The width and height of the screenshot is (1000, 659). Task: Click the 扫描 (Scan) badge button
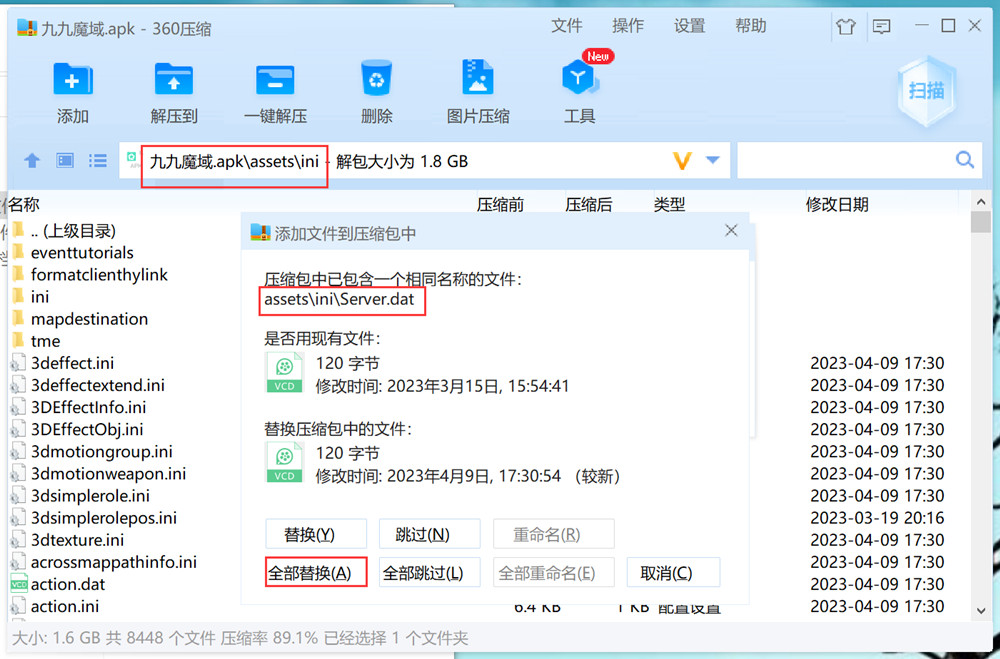(x=926, y=91)
